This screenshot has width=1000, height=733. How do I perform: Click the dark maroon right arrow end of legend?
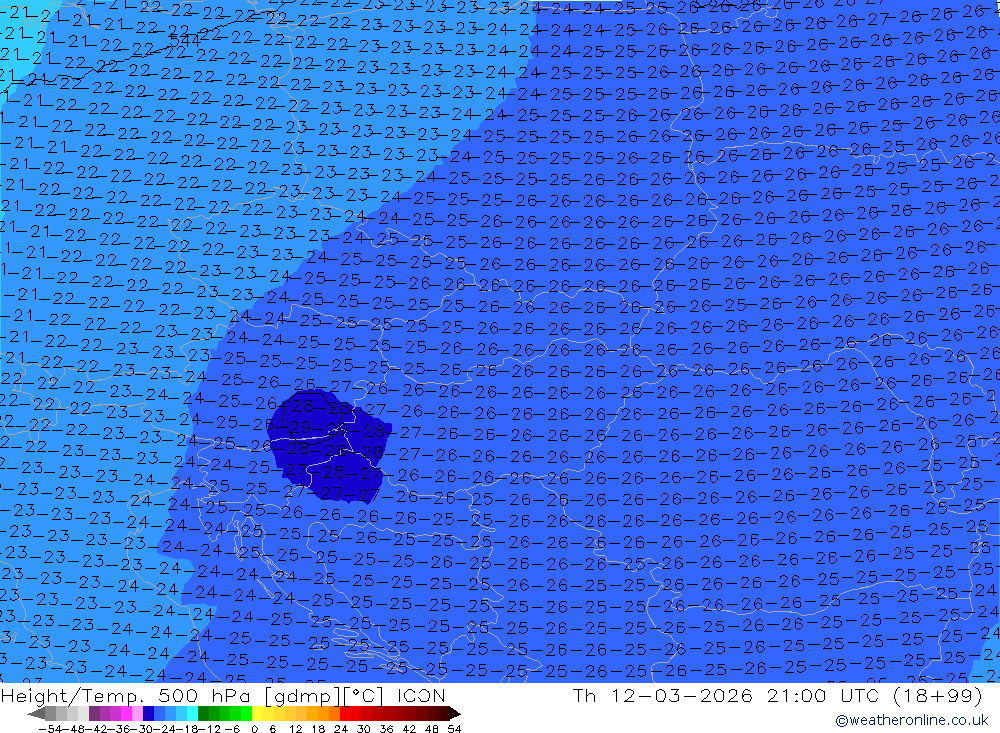point(454,714)
